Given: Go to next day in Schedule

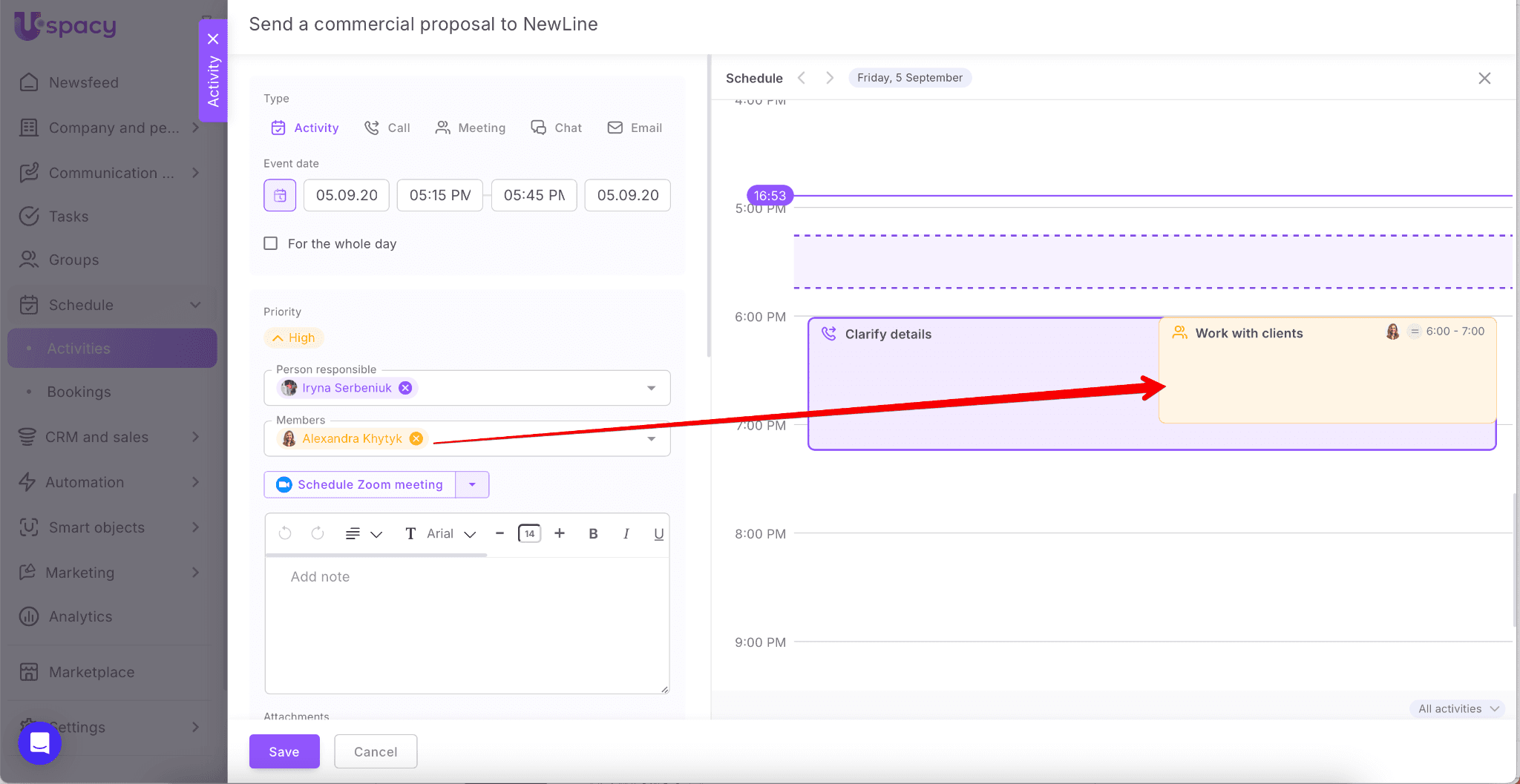Looking at the screenshot, I should [830, 78].
